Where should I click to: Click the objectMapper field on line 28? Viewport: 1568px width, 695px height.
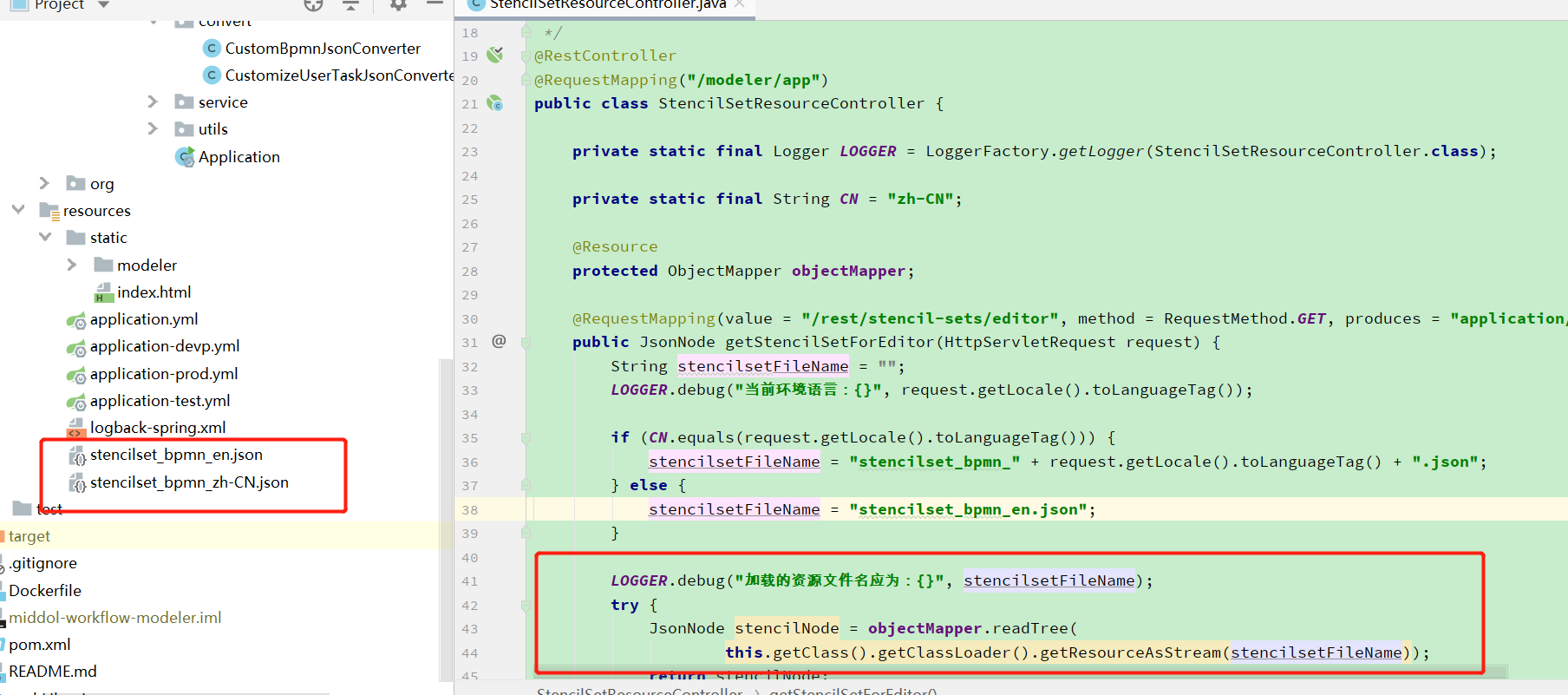[848, 271]
